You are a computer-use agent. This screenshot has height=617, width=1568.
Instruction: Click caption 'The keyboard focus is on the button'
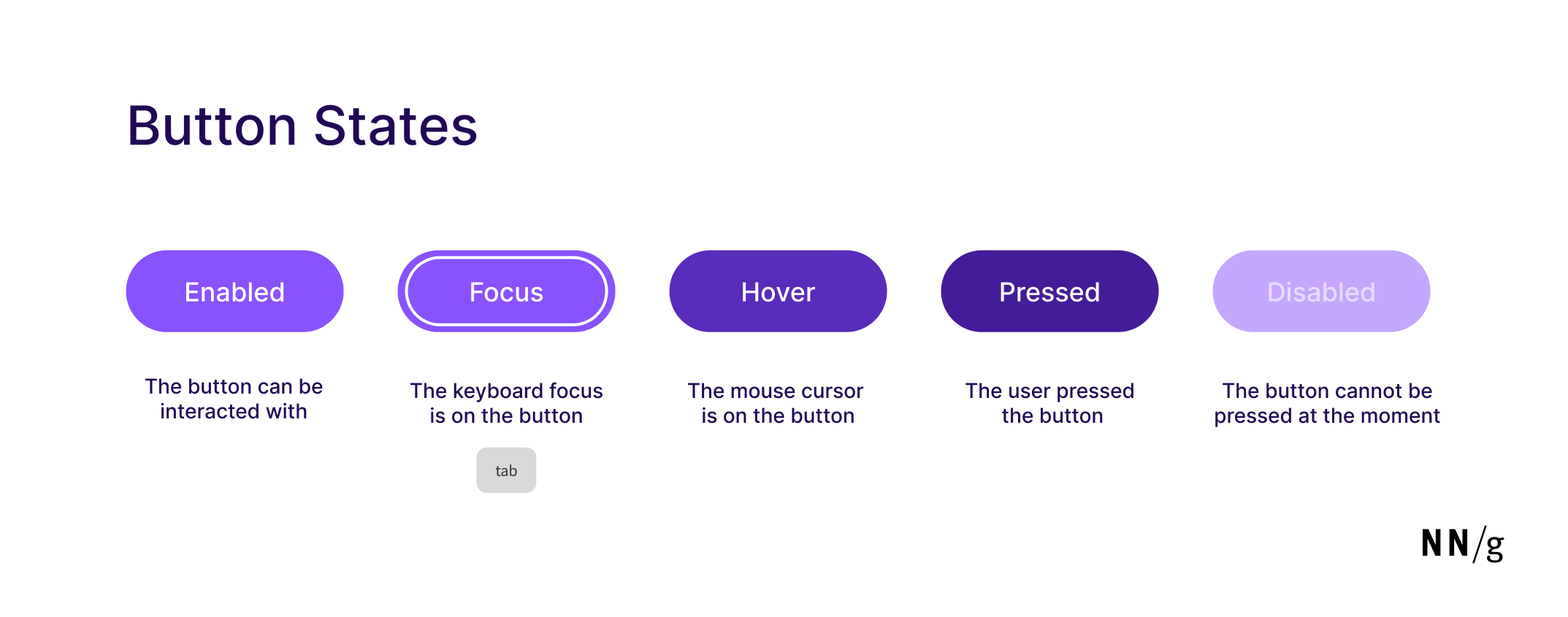click(506, 403)
